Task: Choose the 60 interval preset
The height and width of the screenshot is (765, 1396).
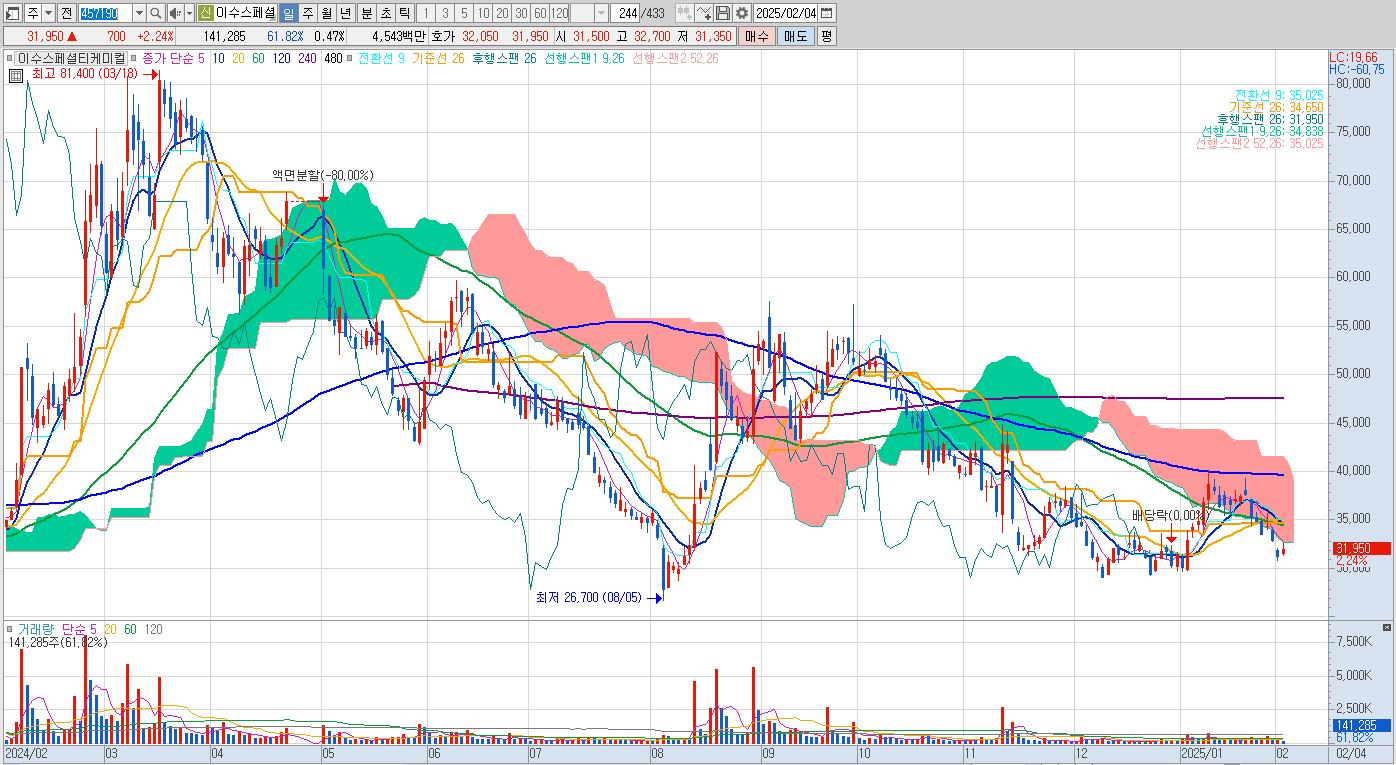Action: point(539,13)
